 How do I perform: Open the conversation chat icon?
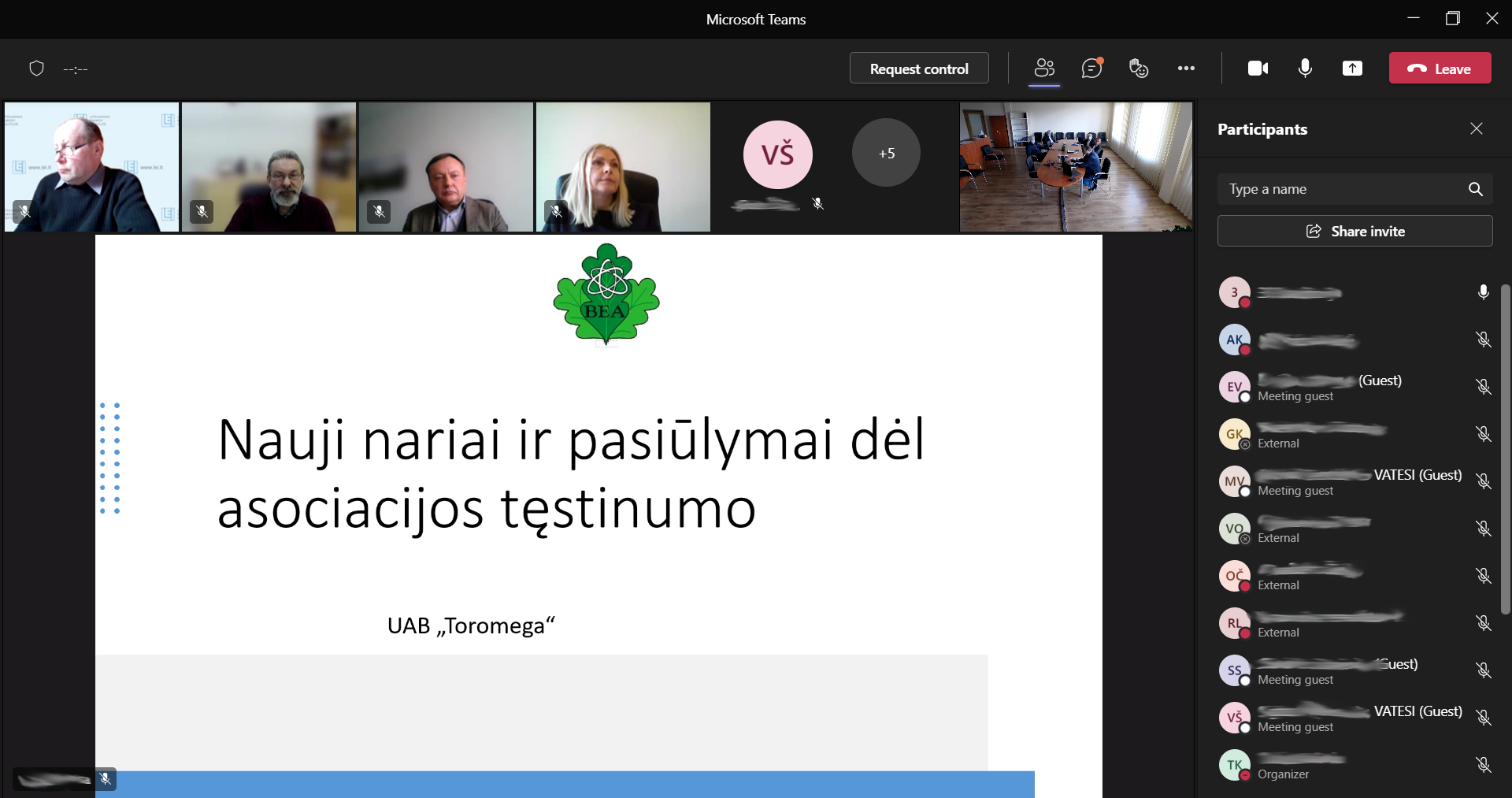[x=1091, y=69]
